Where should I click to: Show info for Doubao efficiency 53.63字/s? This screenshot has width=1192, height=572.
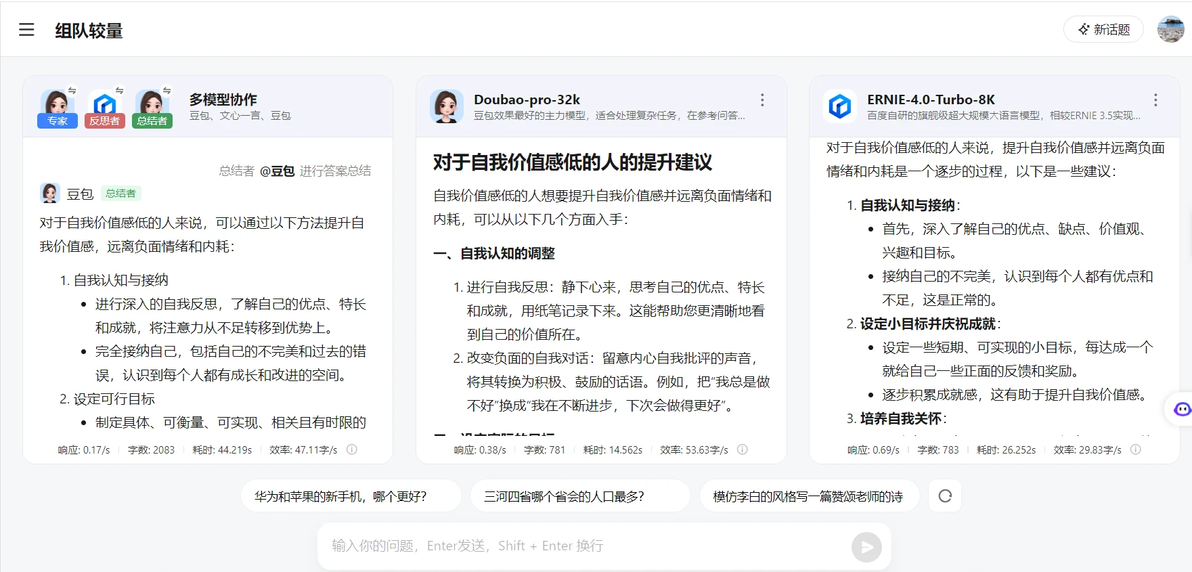click(x=742, y=450)
